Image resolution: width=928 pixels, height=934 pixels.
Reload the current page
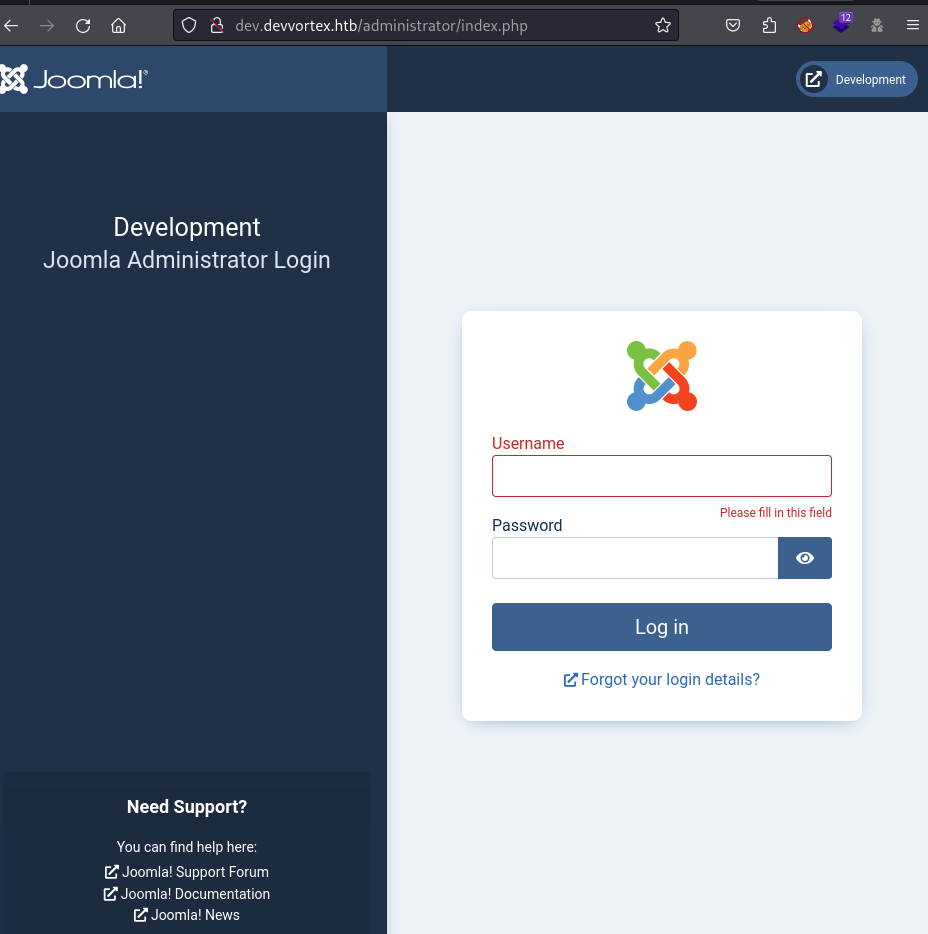pos(83,26)
